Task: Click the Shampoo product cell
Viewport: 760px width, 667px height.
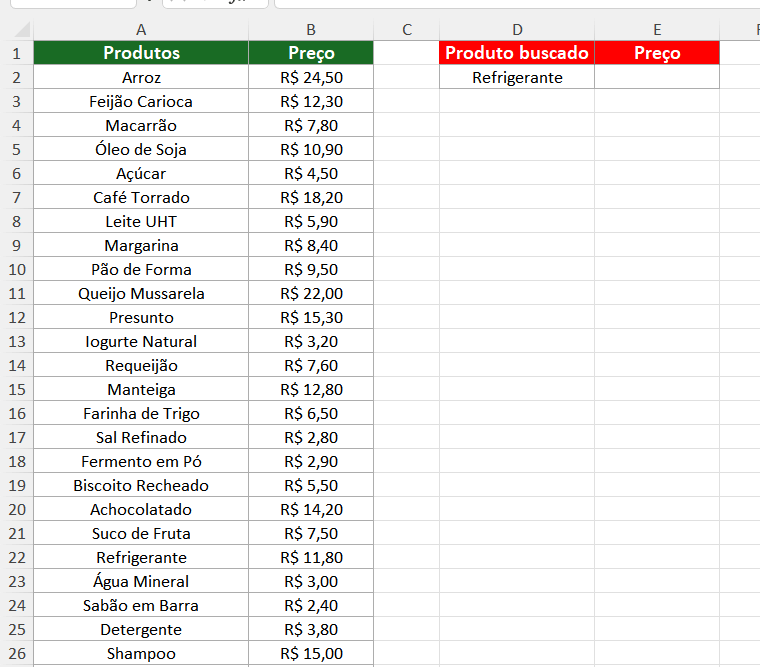Action: 141,653
